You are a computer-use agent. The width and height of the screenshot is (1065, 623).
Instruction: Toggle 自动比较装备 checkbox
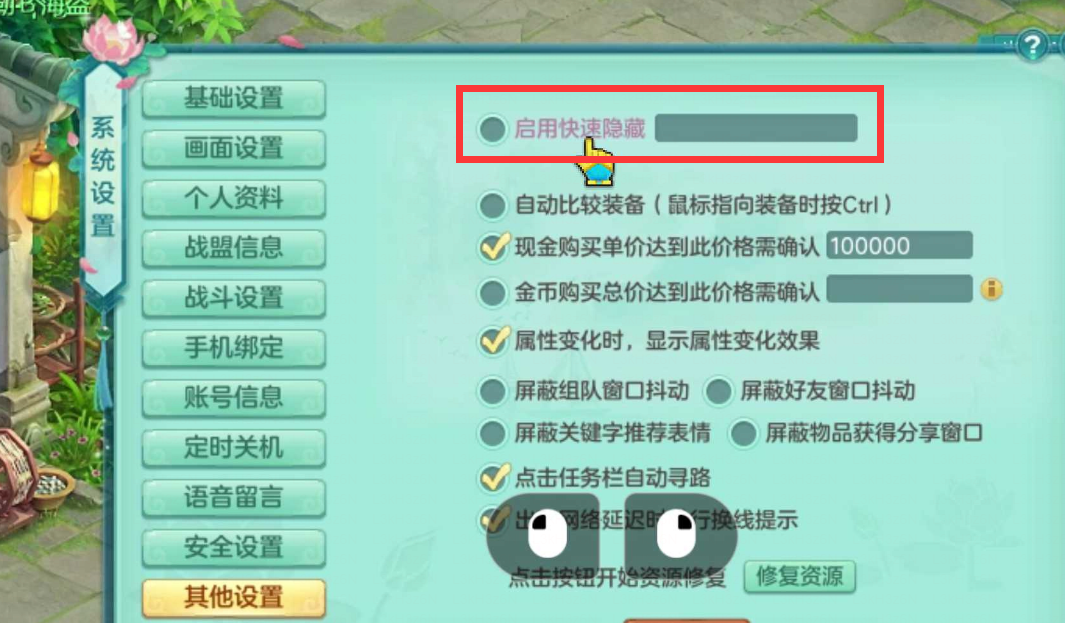(492, 205)
